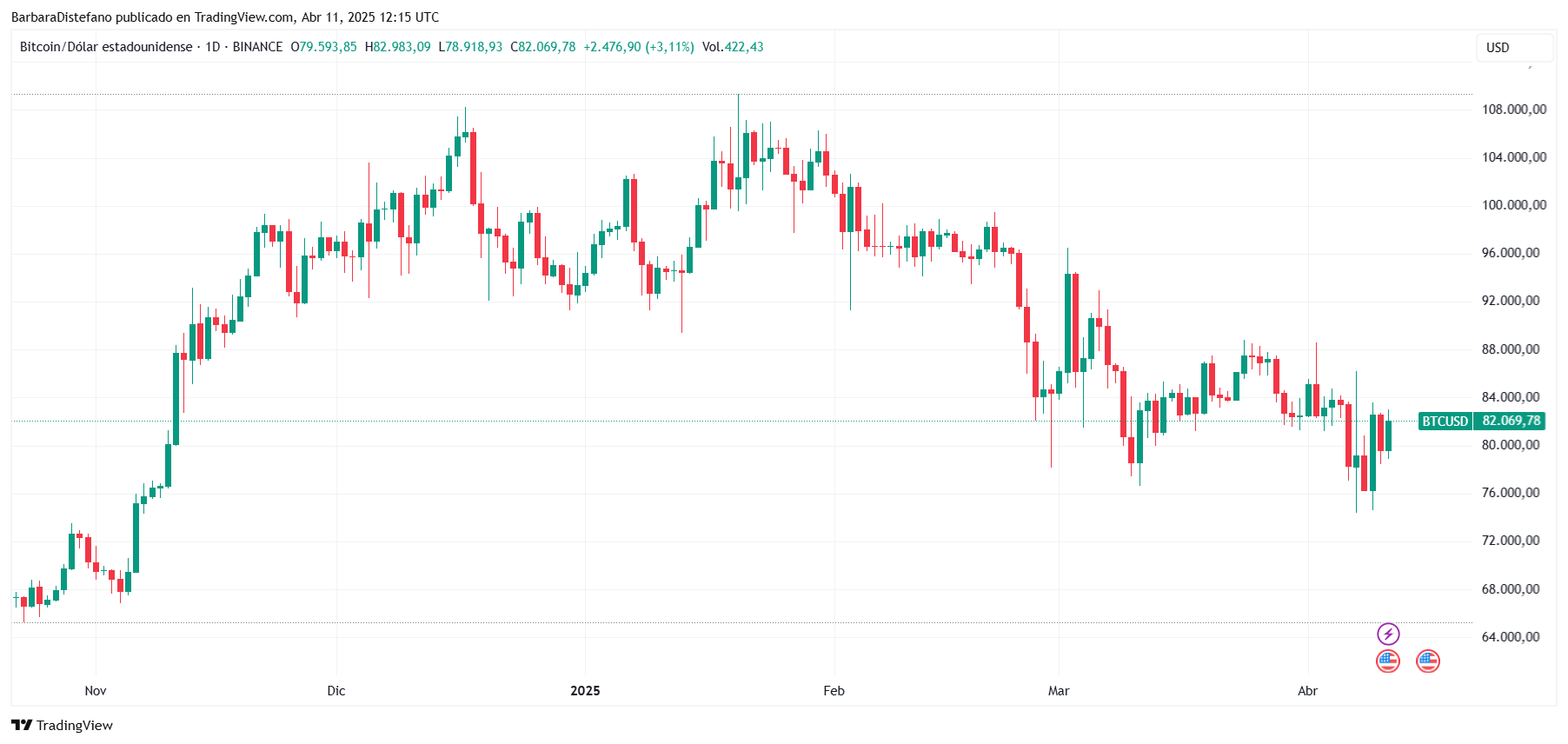
Task: Click the BINANCE exchange label
Action: click(x=257, y=47)
